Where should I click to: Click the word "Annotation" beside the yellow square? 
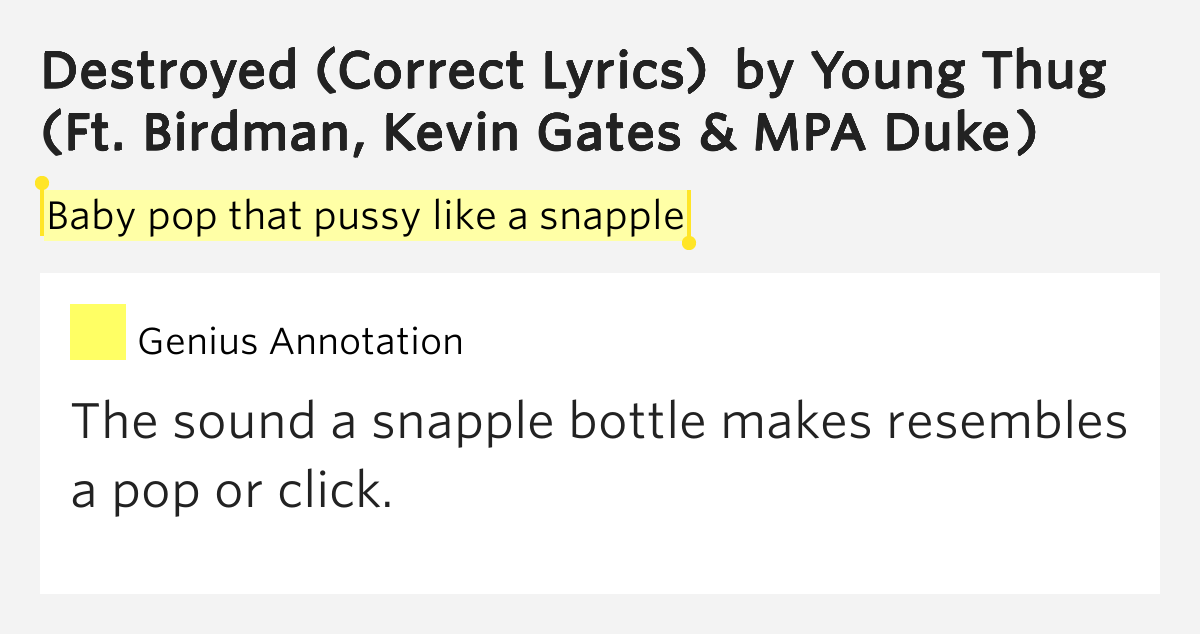click(367, 342)
